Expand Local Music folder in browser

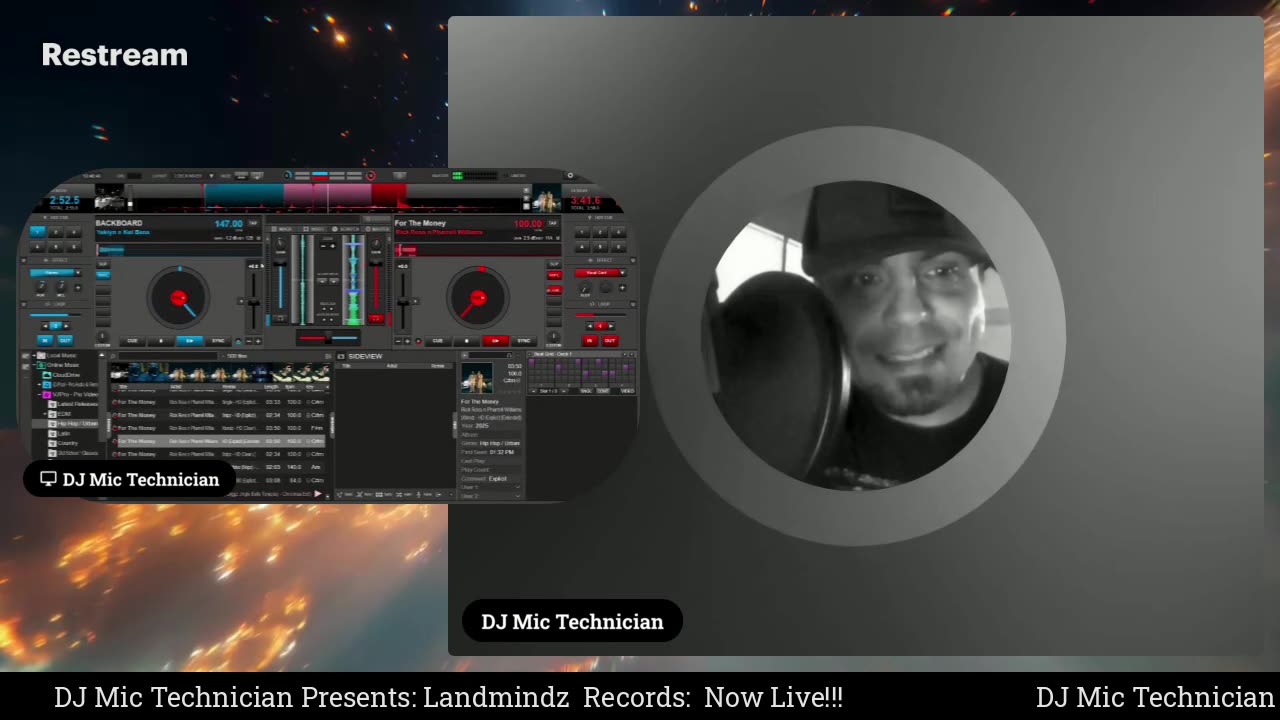[x=34, y=355]
